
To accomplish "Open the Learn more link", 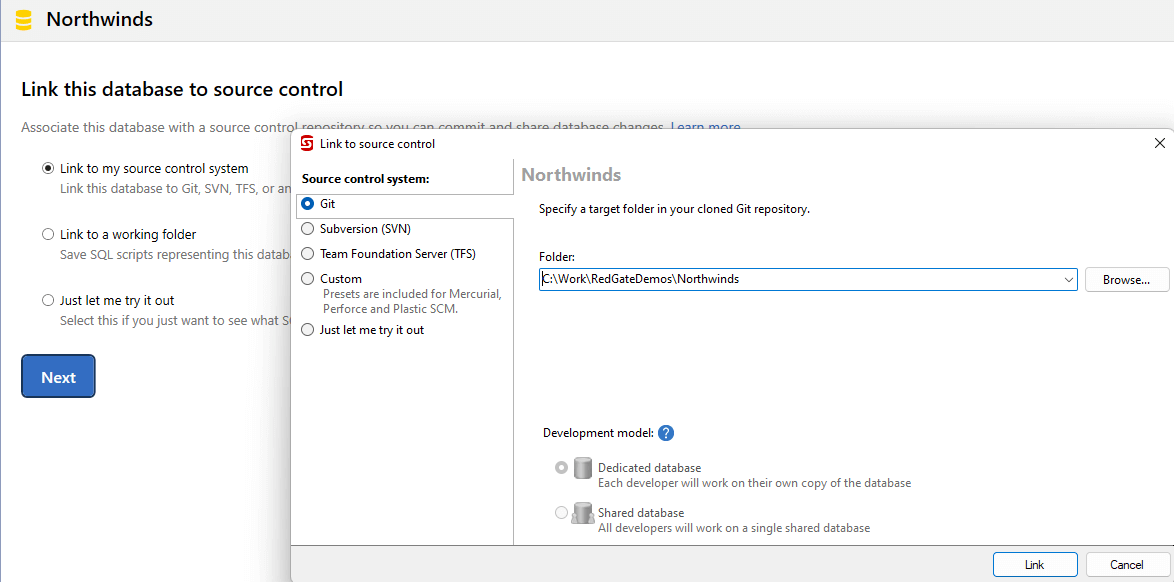I will pyautogui.click(x=706, y=127).
